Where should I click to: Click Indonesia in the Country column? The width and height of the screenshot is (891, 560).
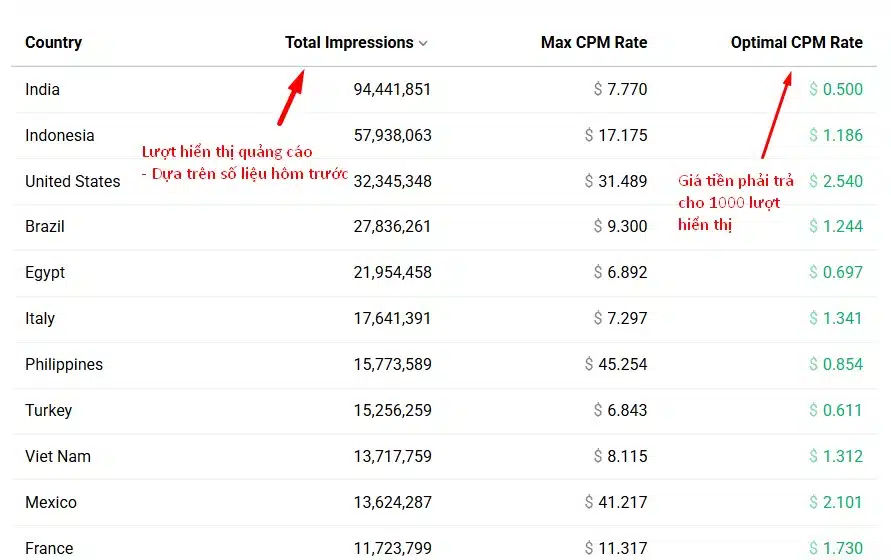coord(59,136)
